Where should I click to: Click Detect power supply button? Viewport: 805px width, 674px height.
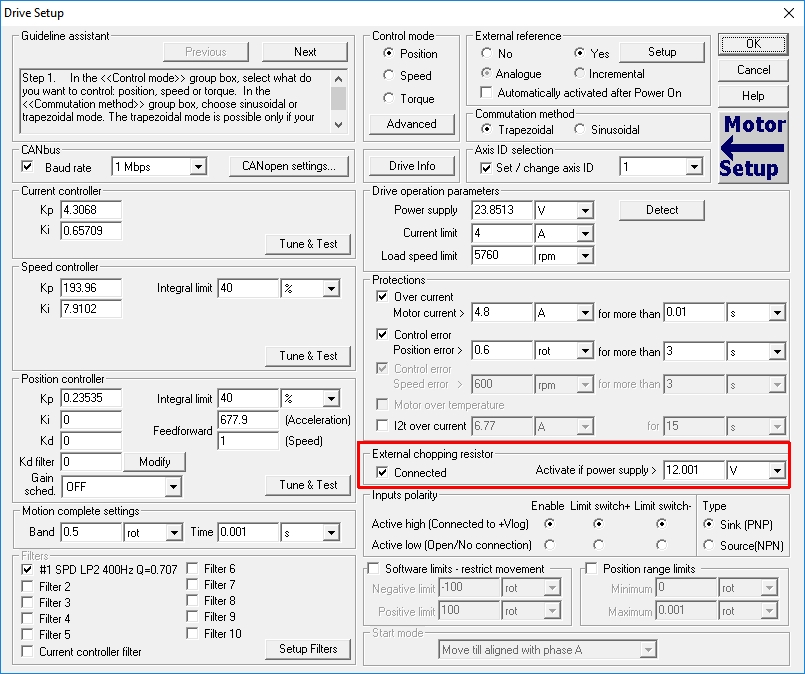point(662,210)
